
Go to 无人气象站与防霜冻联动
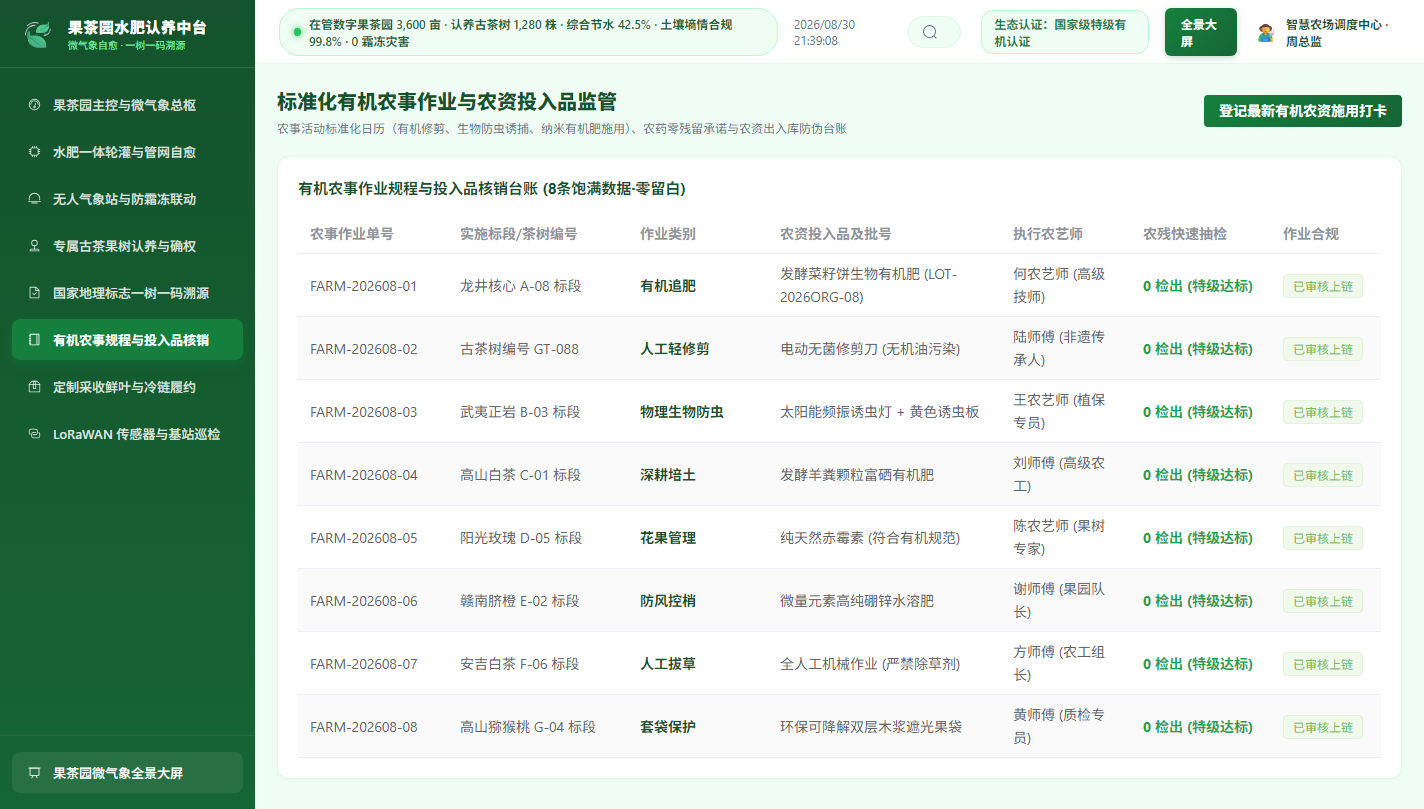pos(127,199)
